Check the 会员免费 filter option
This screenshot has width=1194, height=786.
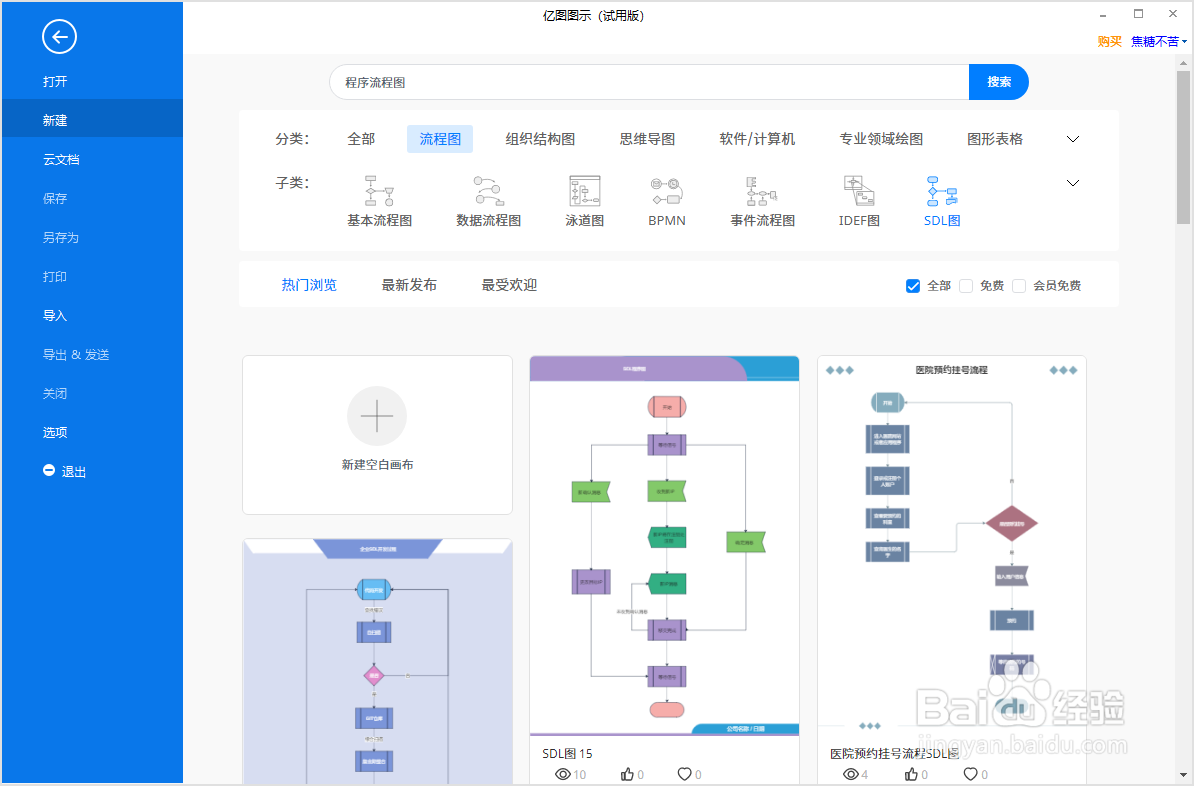(x=1019, y=285)
